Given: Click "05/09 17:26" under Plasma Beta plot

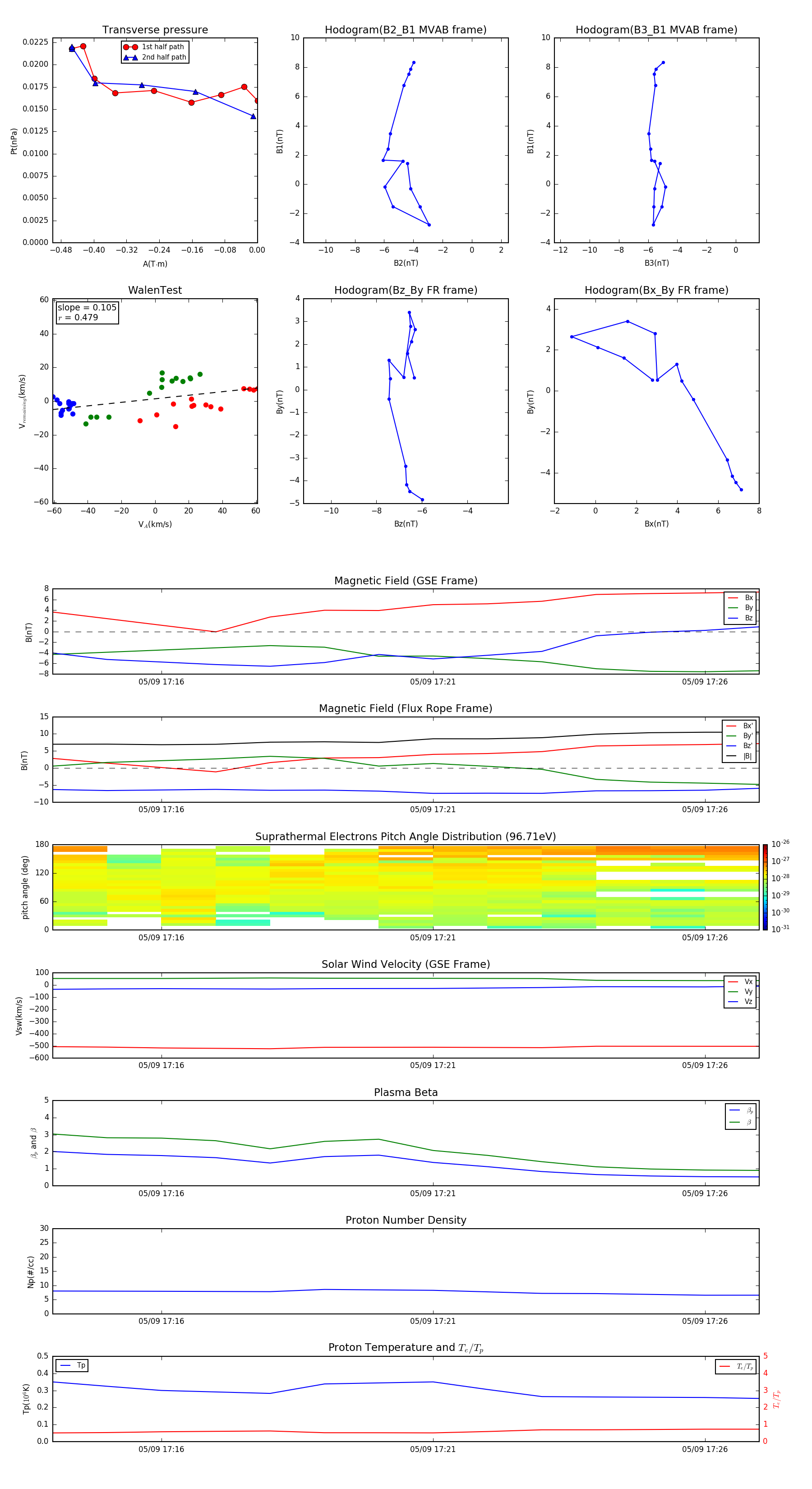Looking at the screenshot, I should pyautogui.click(x=705, y=1193).
